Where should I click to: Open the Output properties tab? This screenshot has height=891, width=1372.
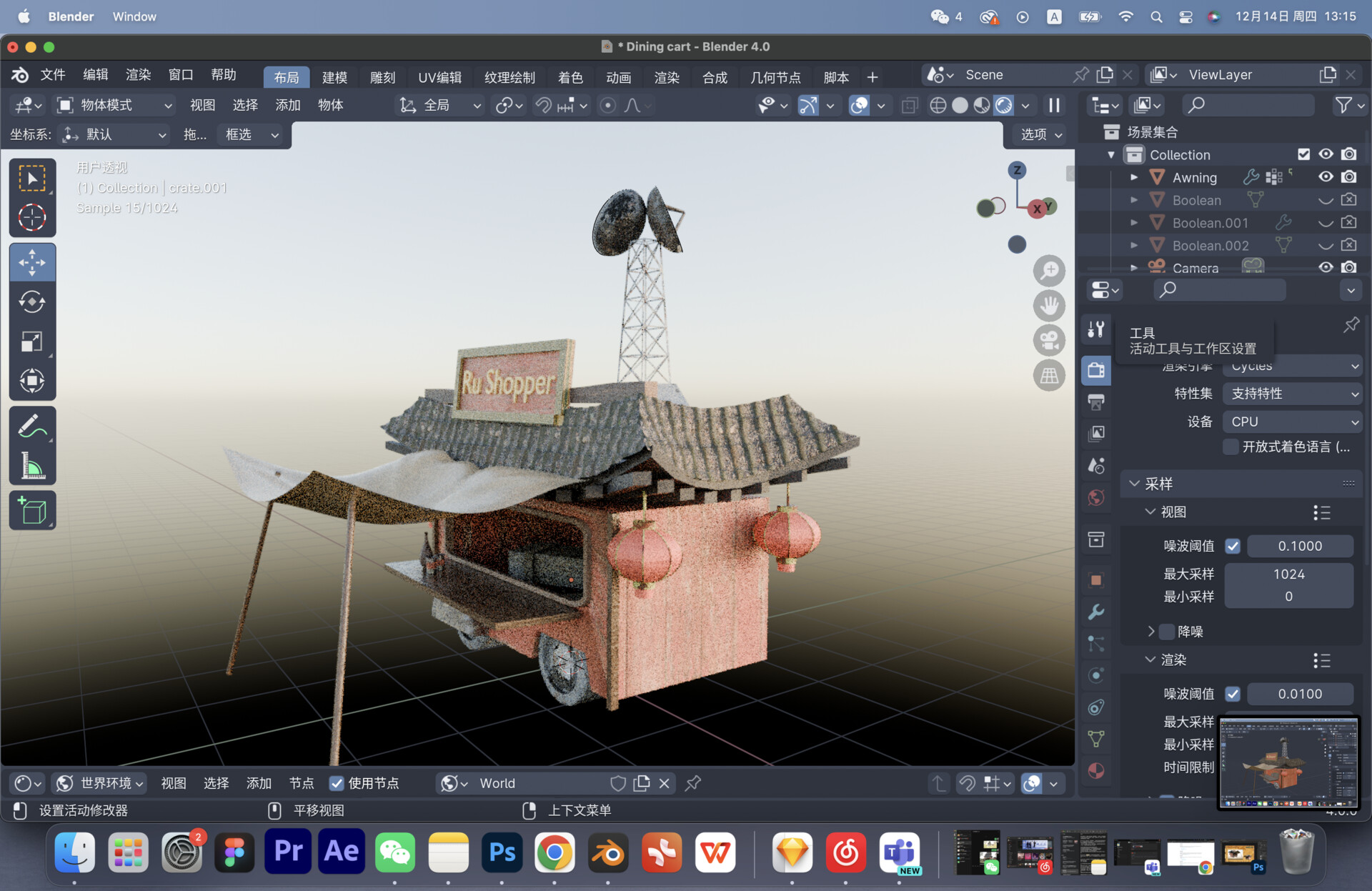[1096, 402]
